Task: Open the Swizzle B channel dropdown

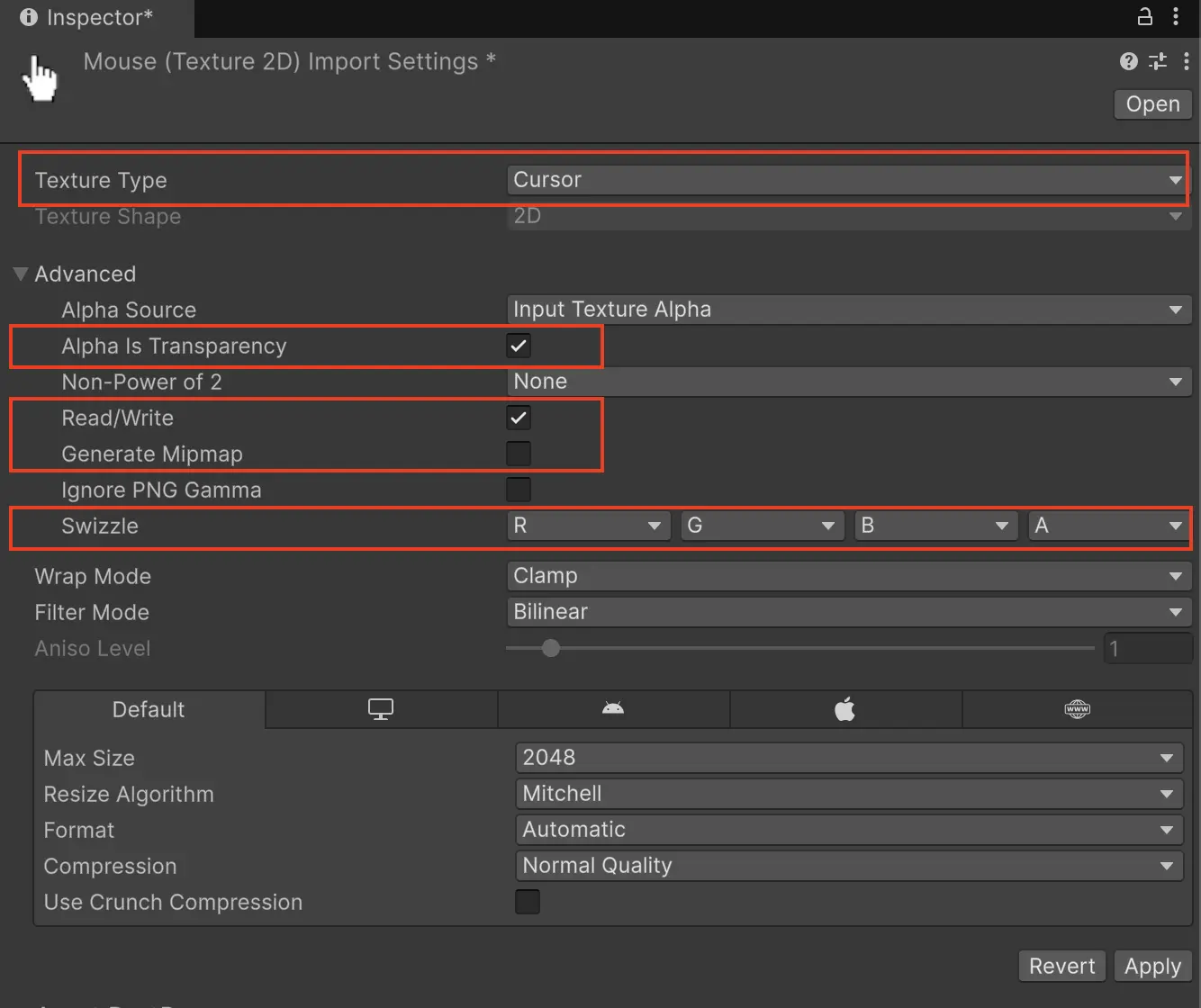Action: tap(936, 526)
